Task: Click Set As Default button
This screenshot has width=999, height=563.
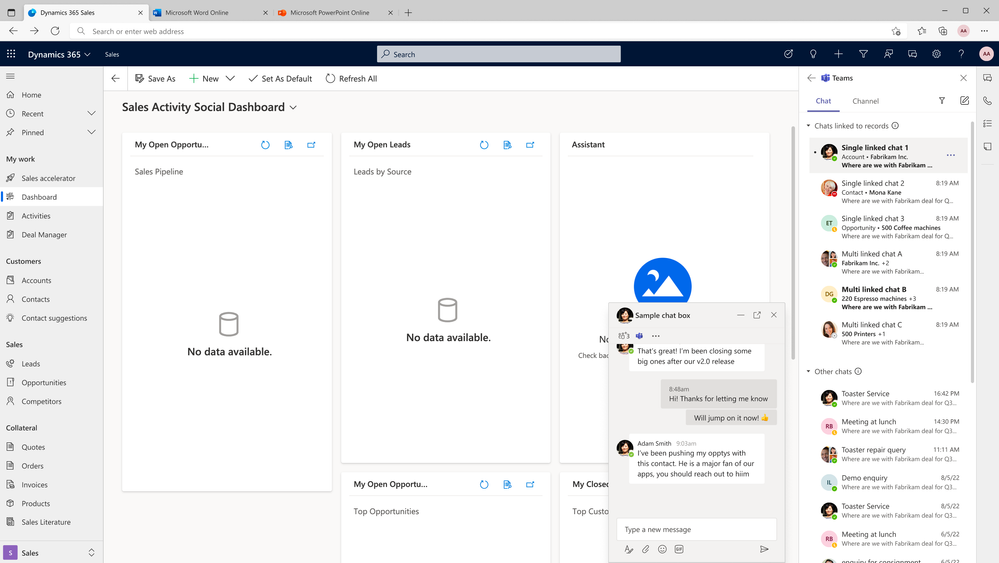Action: (280, 78)
